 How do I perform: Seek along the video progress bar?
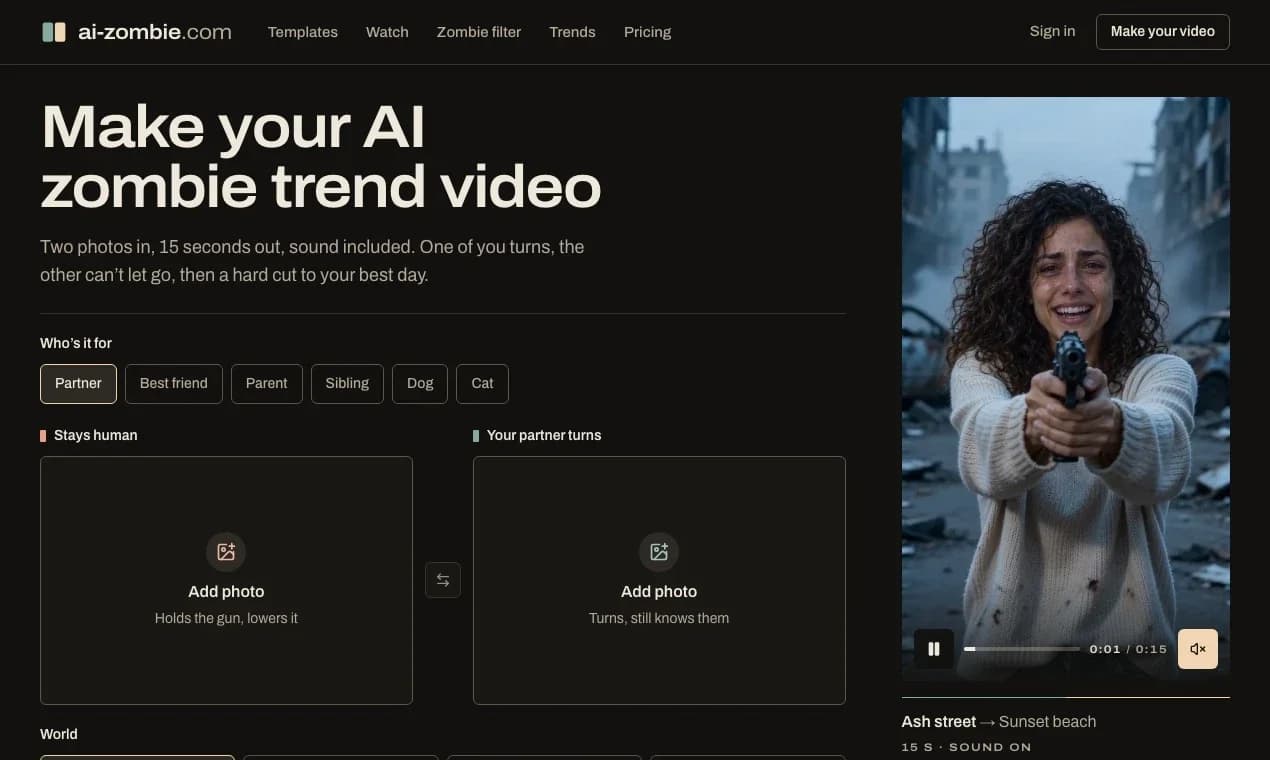pyautogui.click(x=1022, y=649)
